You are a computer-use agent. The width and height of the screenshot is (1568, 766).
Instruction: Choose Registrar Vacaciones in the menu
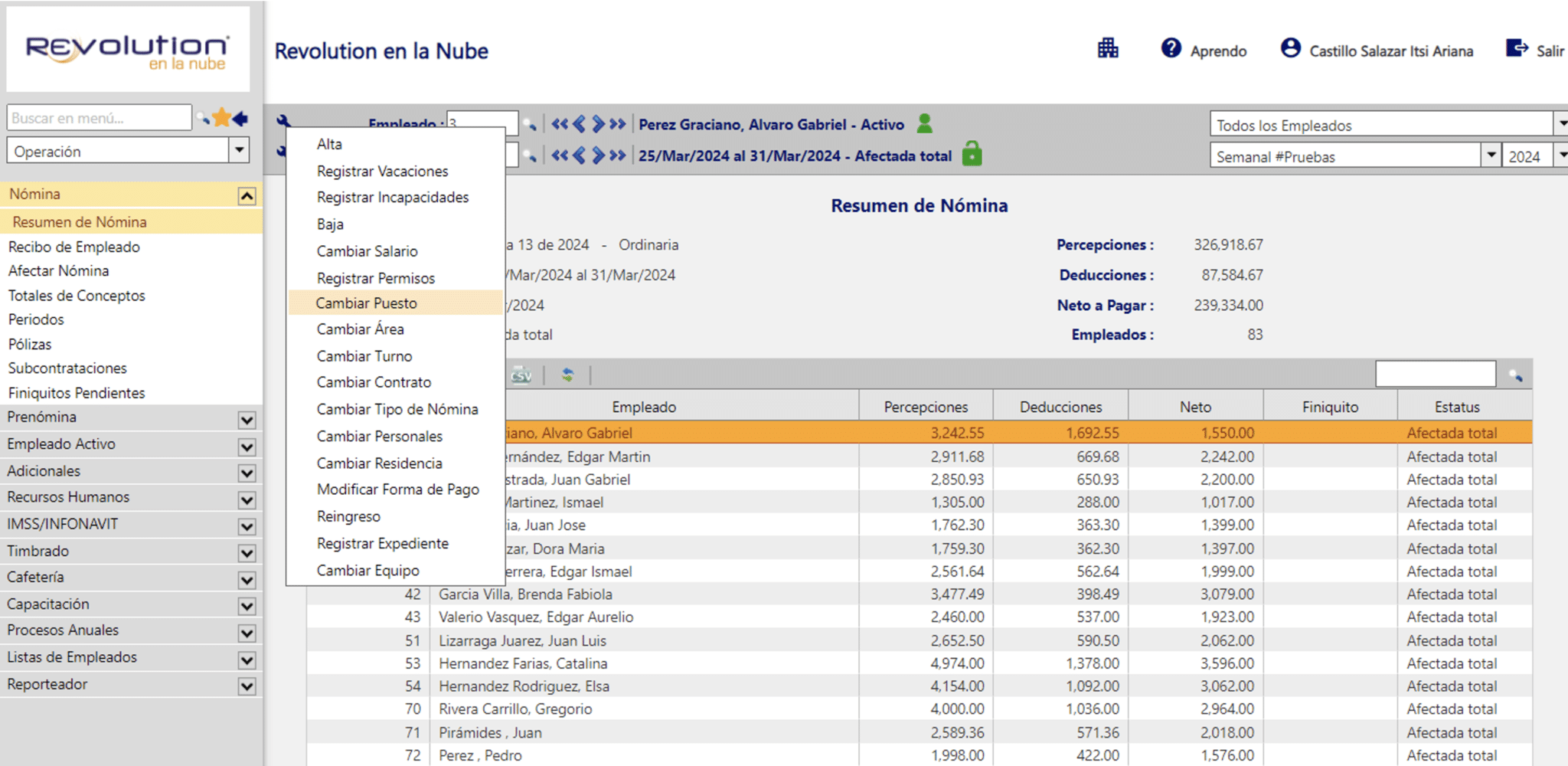(382, 171)
